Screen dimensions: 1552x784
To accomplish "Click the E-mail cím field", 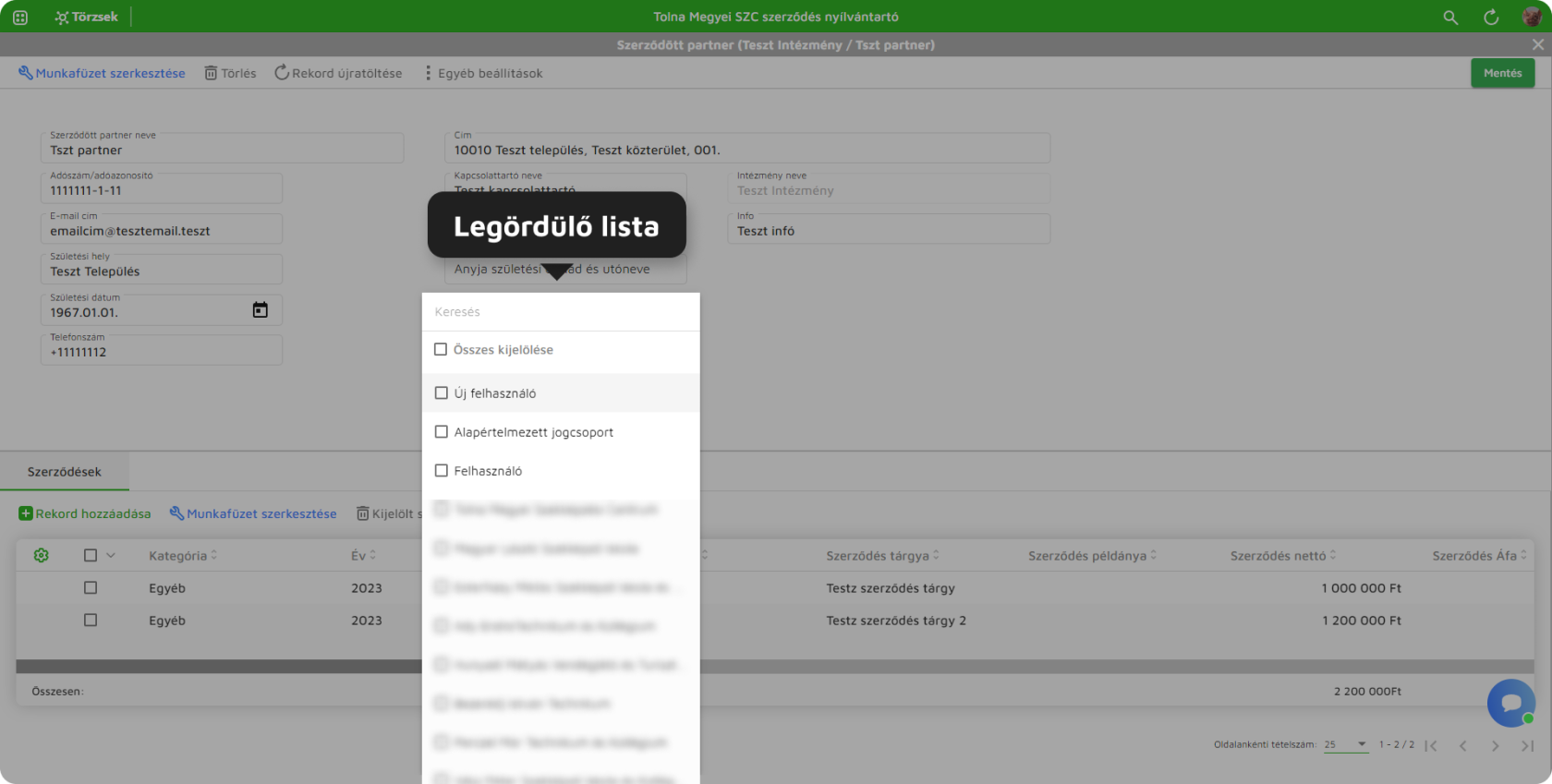I will click(162, 229).
